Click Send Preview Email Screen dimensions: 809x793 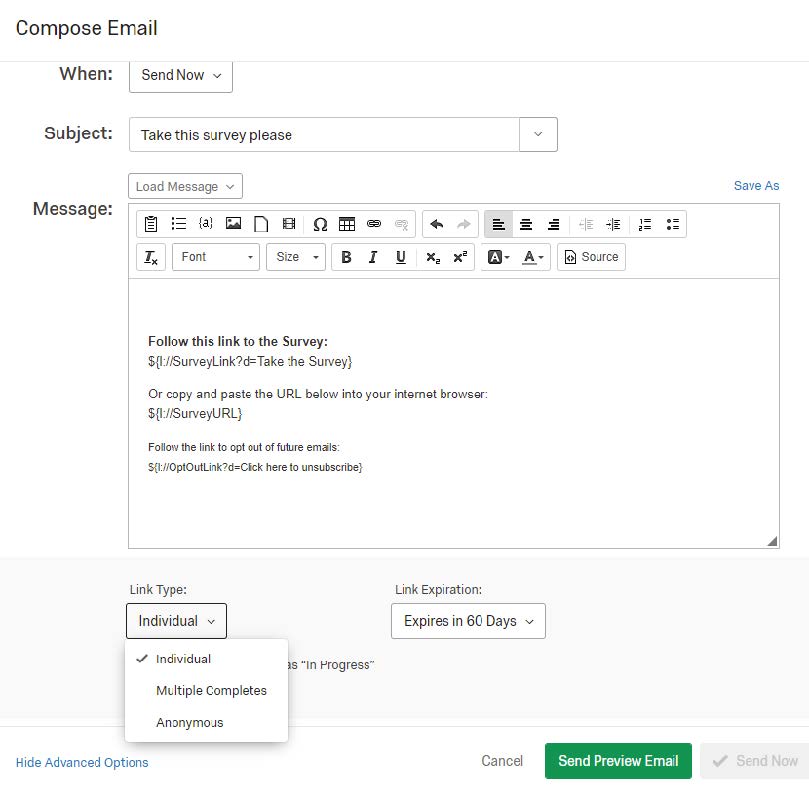[617, 761]
